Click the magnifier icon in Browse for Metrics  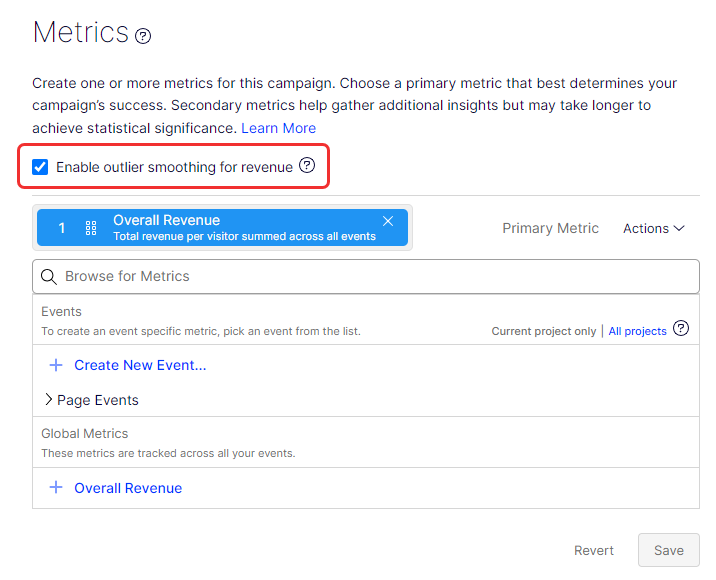coord(48,277)
